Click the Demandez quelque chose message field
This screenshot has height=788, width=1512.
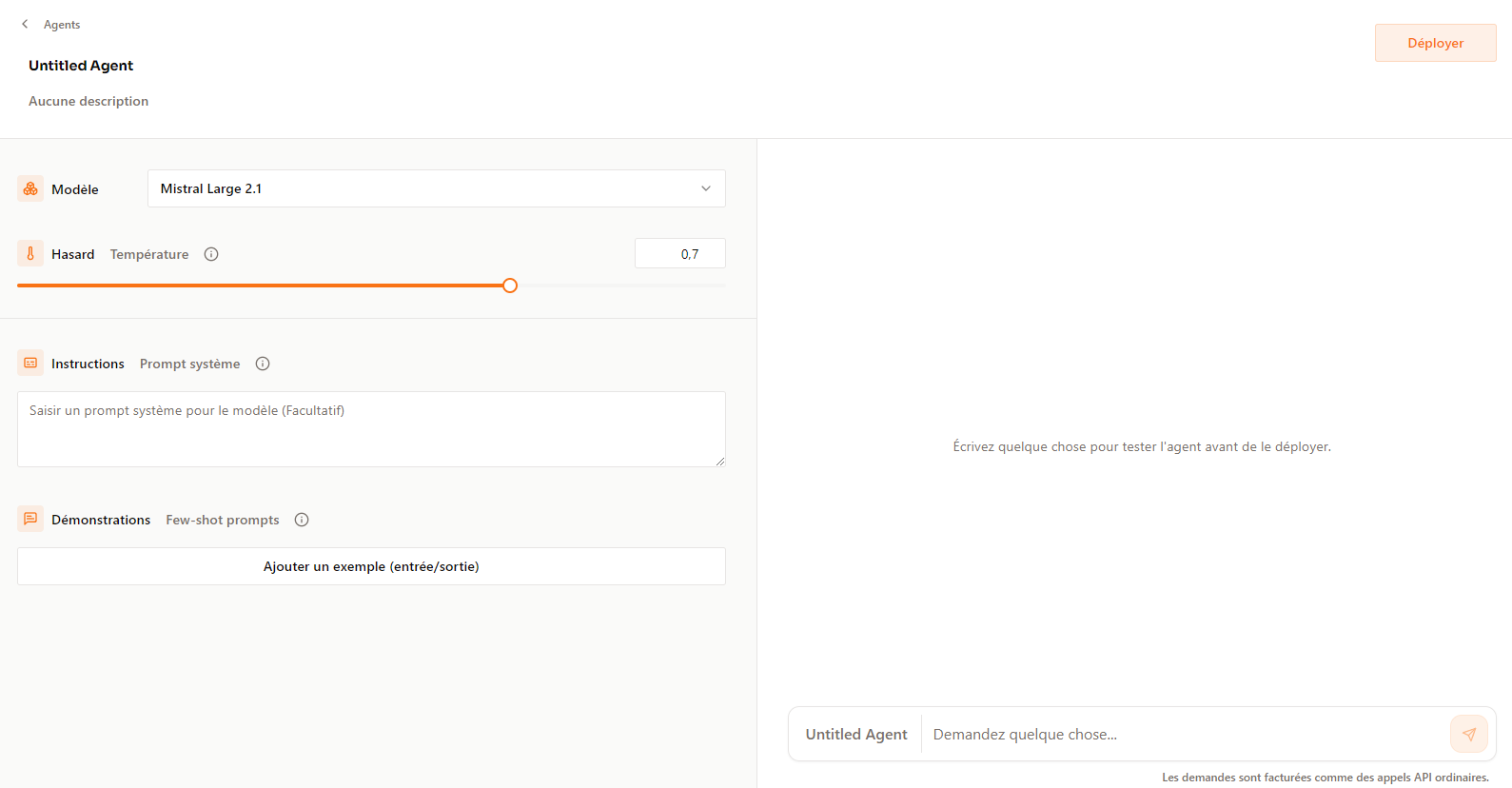pos(1180,735)
